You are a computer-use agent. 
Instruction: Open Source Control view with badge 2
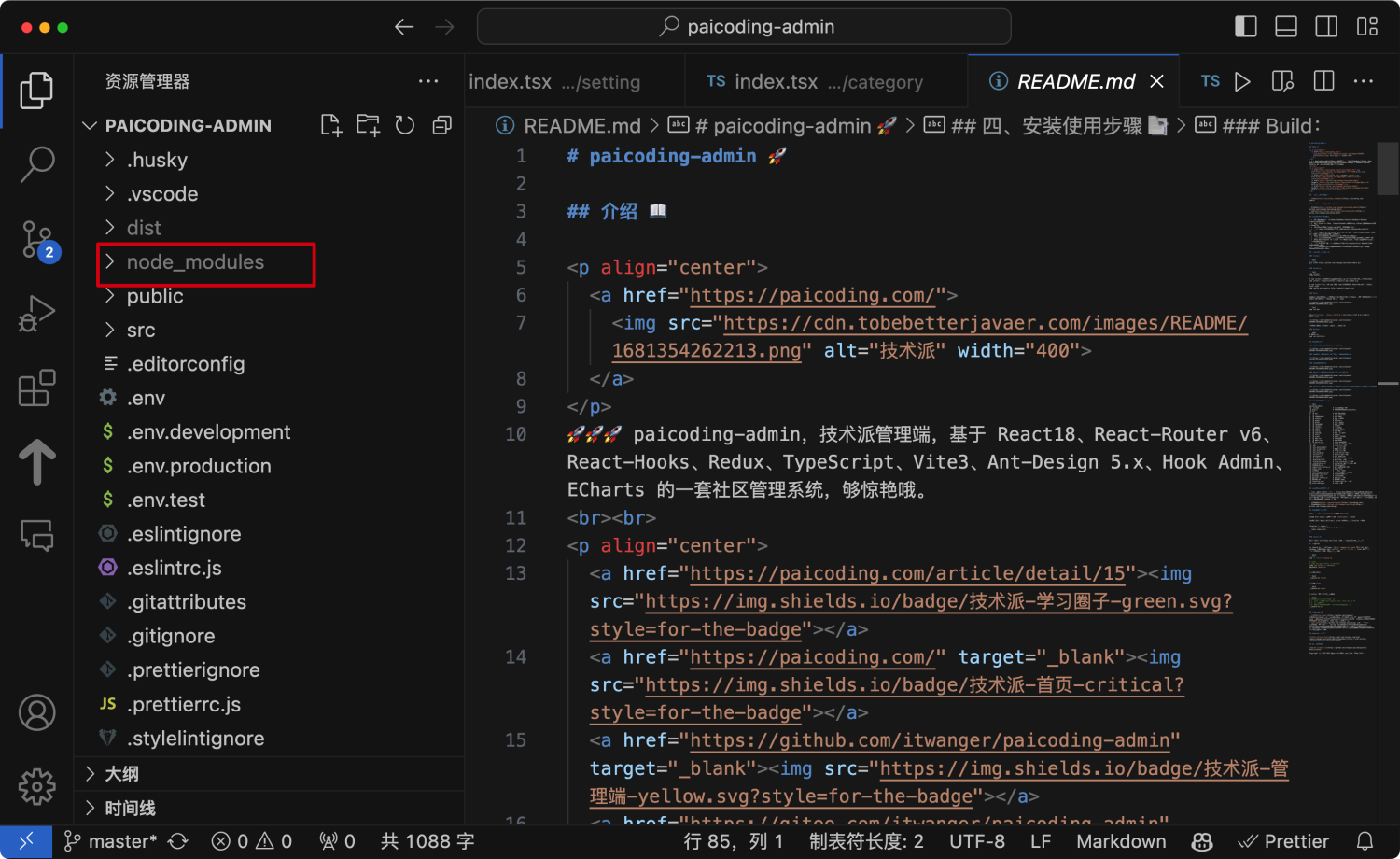[x=38, y=240]
